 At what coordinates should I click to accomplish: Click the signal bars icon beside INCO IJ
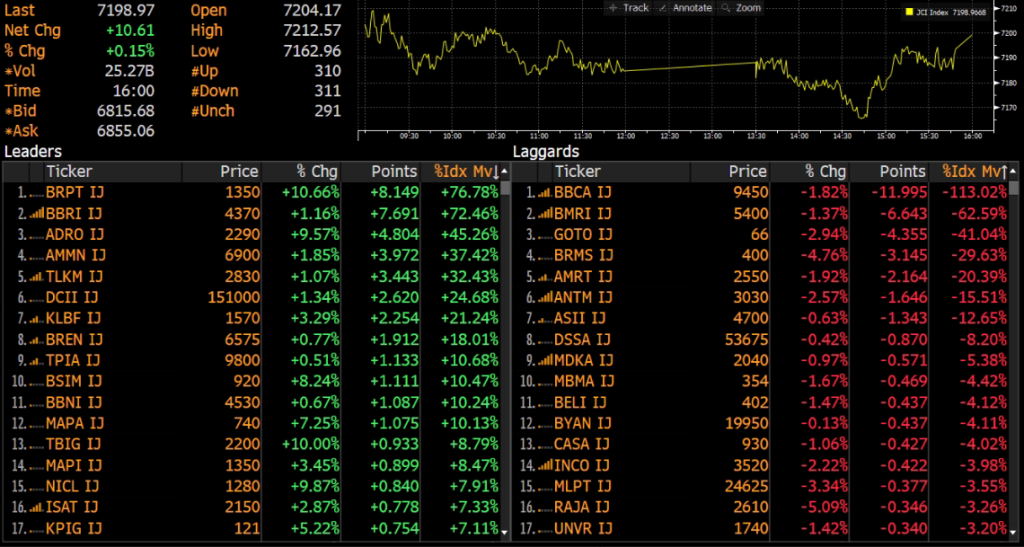[x=545, y=465]
